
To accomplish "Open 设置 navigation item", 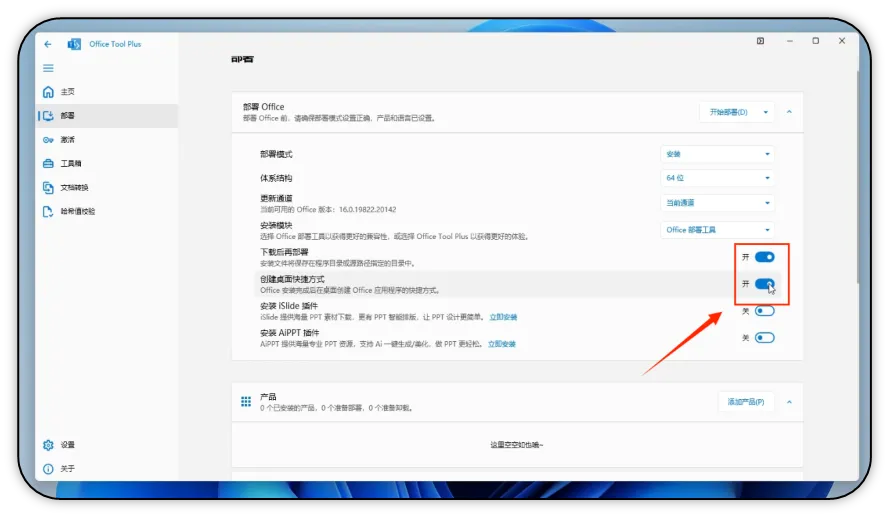I will (x=107, y=445).
